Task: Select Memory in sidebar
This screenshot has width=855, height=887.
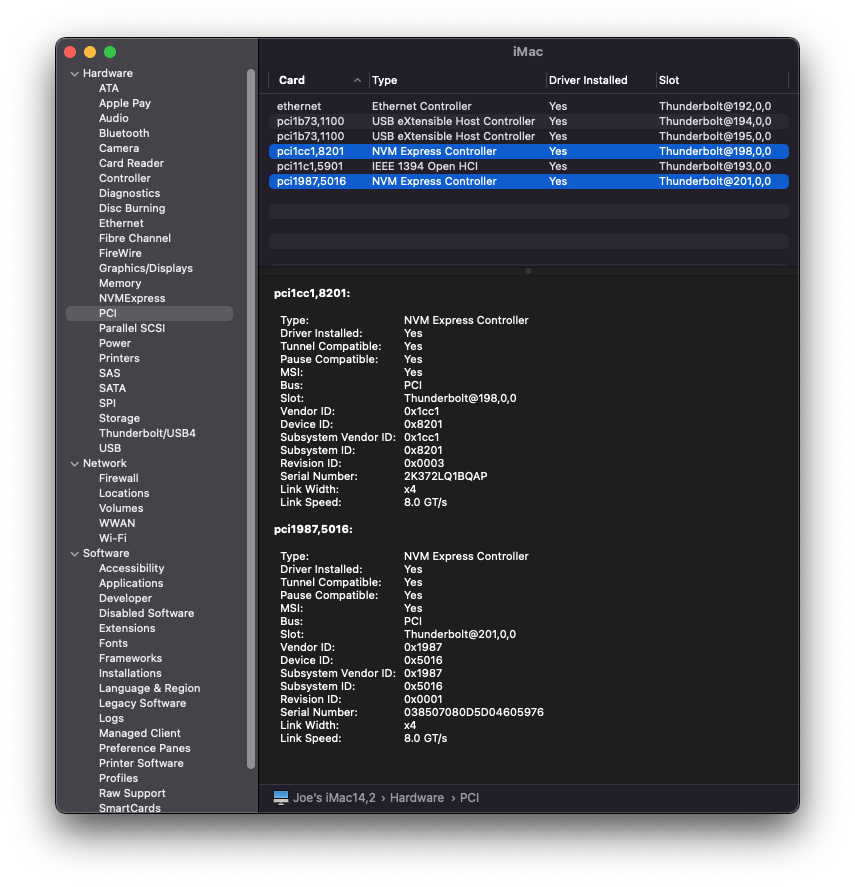Action: coord(120,283)
